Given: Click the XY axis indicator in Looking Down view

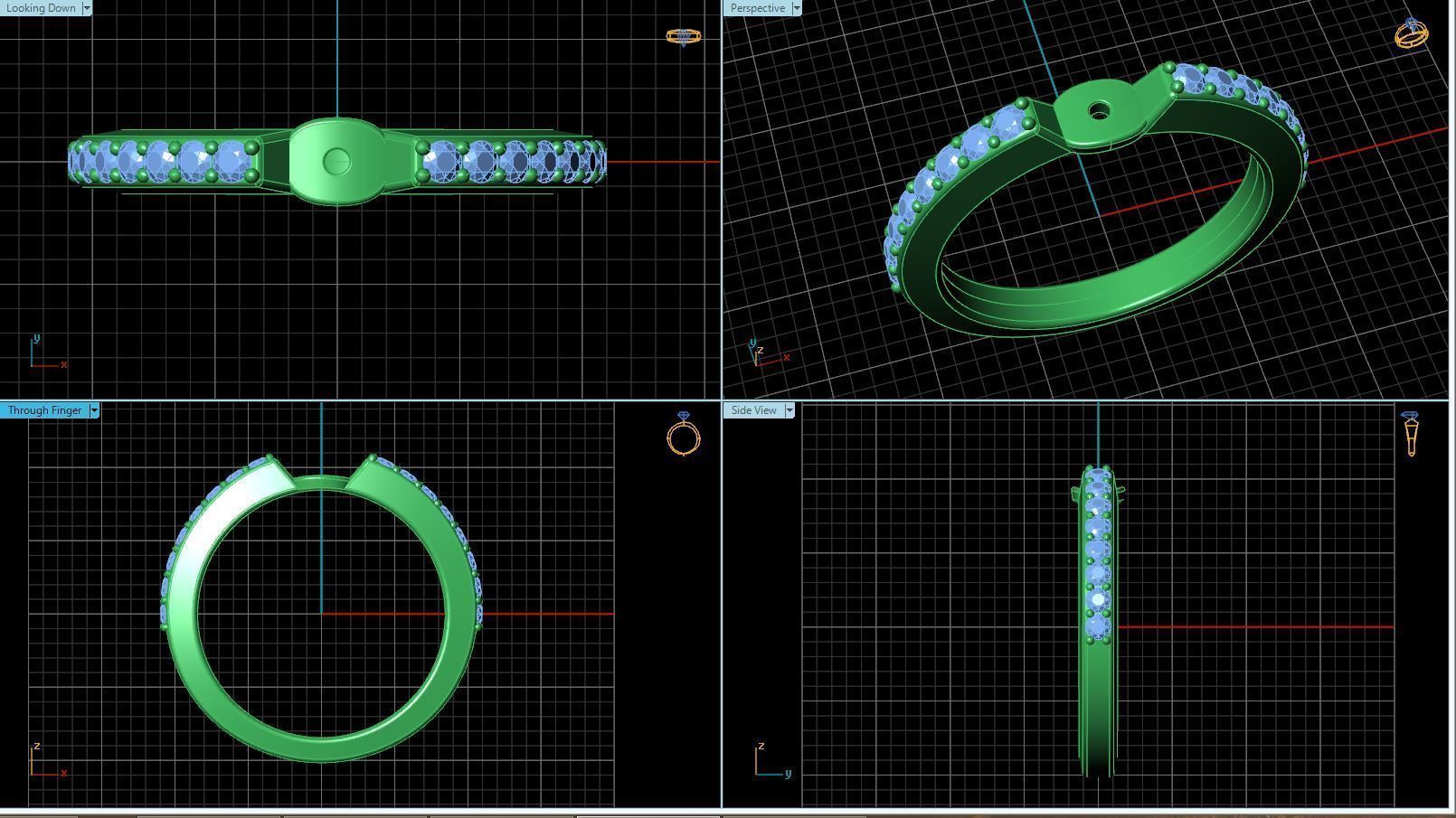Looking at the screenshot, I should (47, 353).
